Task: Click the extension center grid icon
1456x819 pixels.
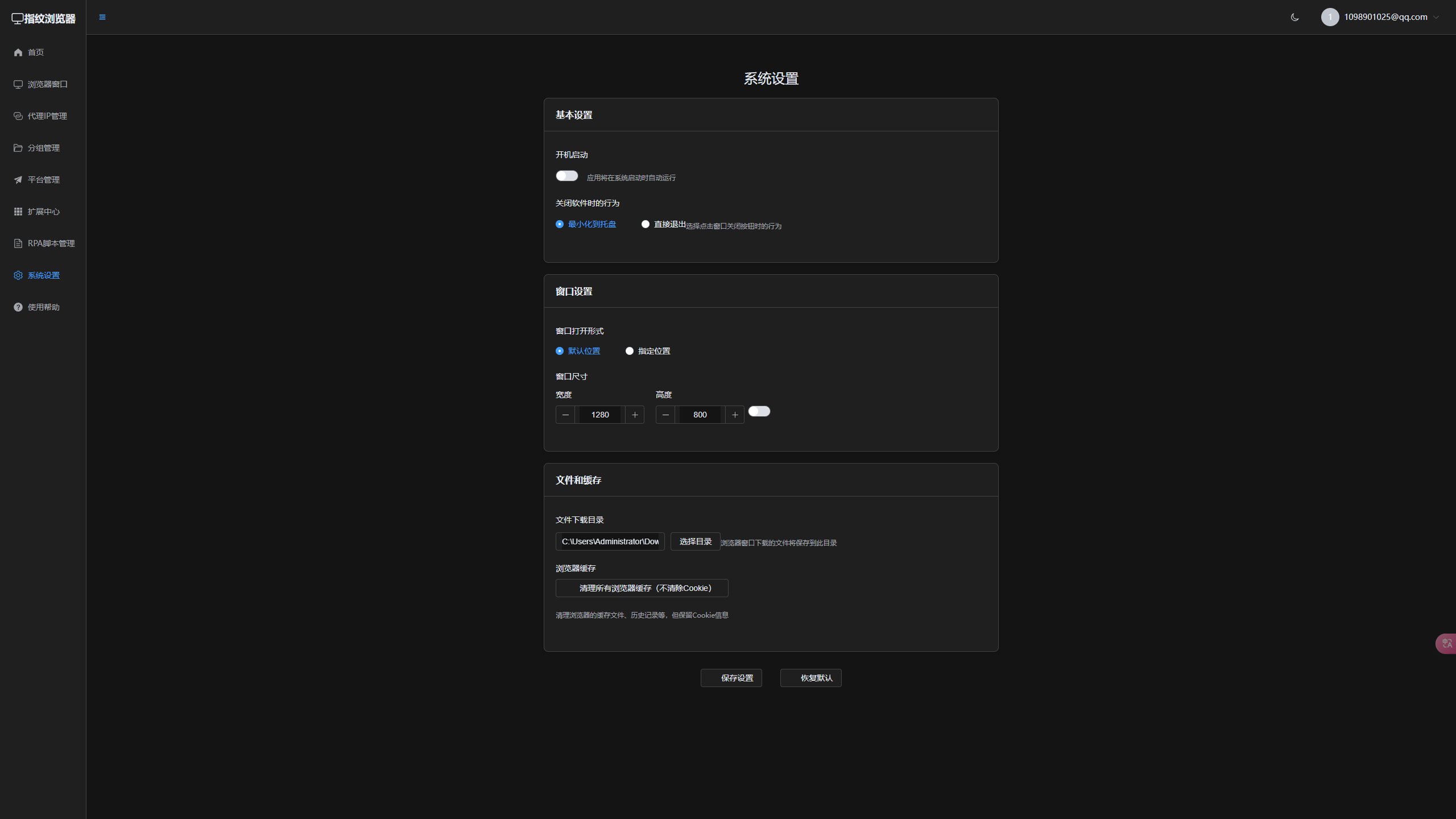Action: [x=18, y=212]
